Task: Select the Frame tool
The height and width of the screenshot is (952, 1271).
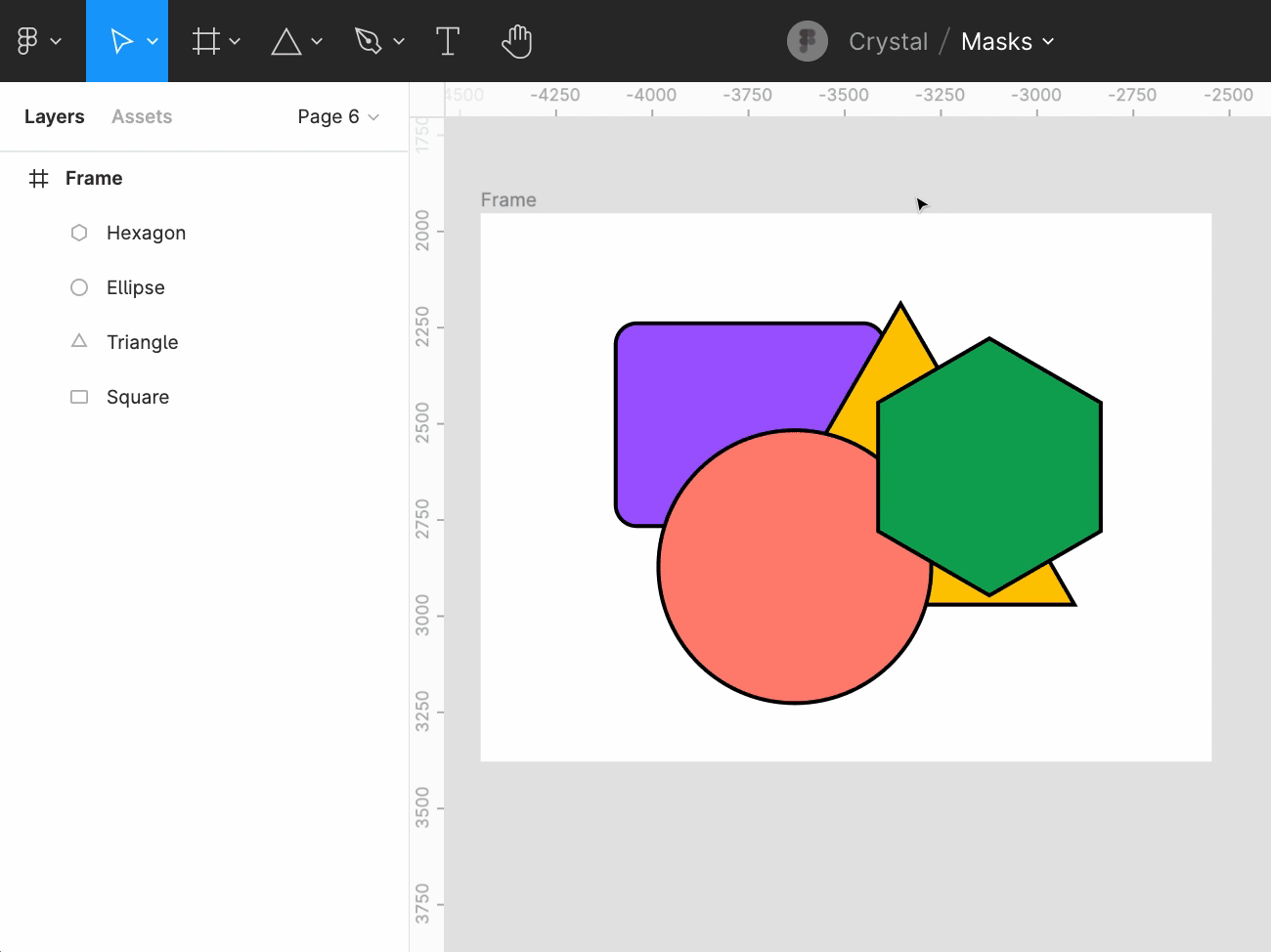Action: [205, 41]
